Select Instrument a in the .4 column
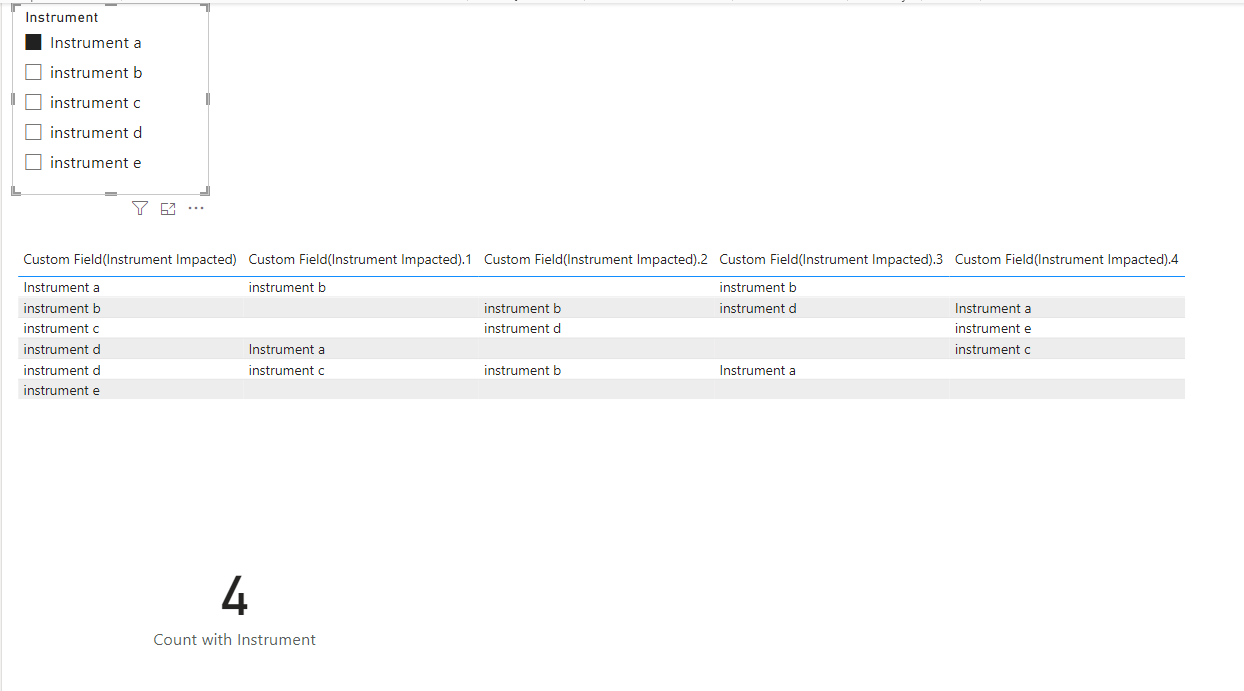Screen dimensions: 1244x691 coord(993,308)
